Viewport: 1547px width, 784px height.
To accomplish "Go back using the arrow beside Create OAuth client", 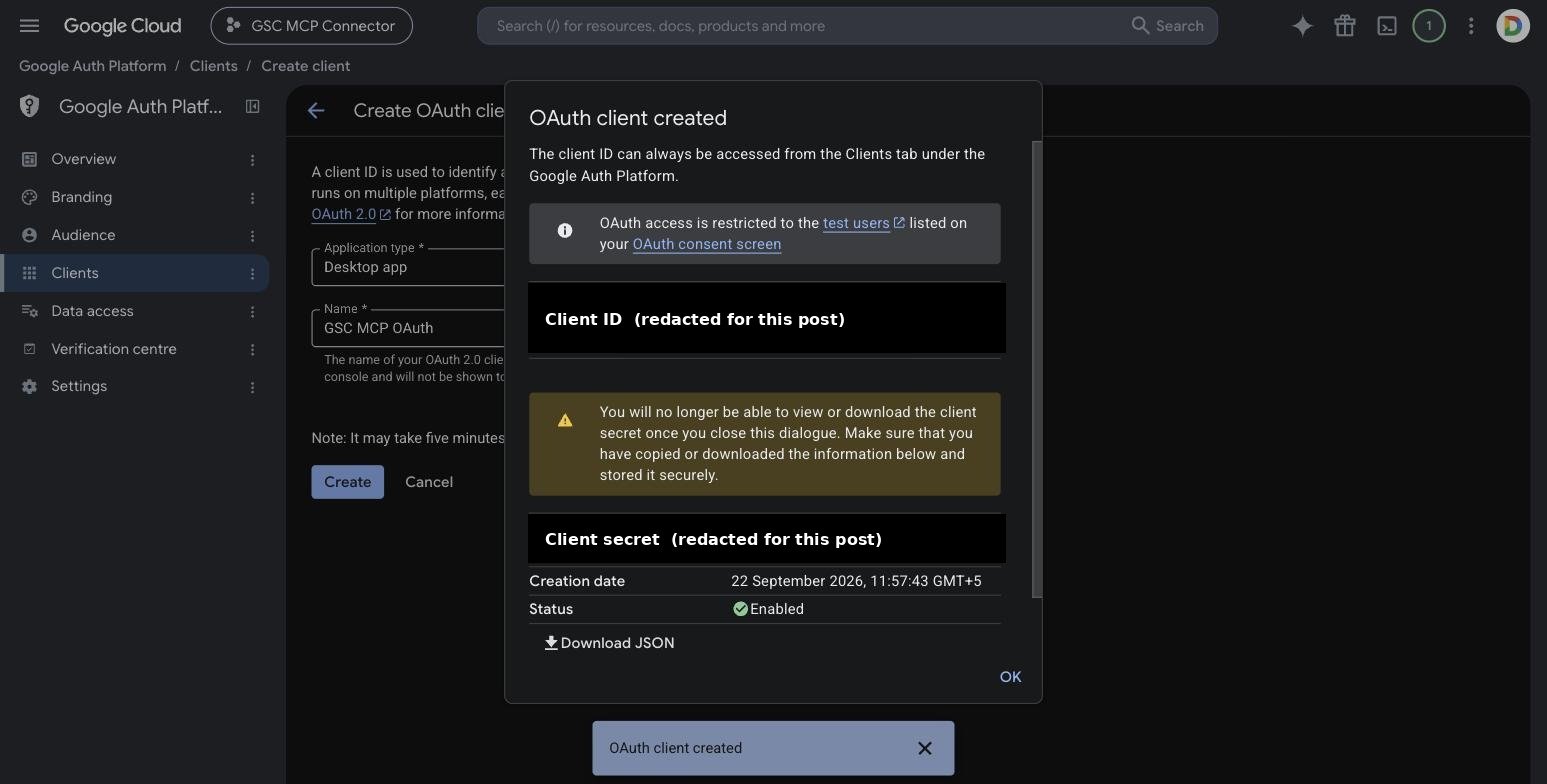I will point(316,111).
